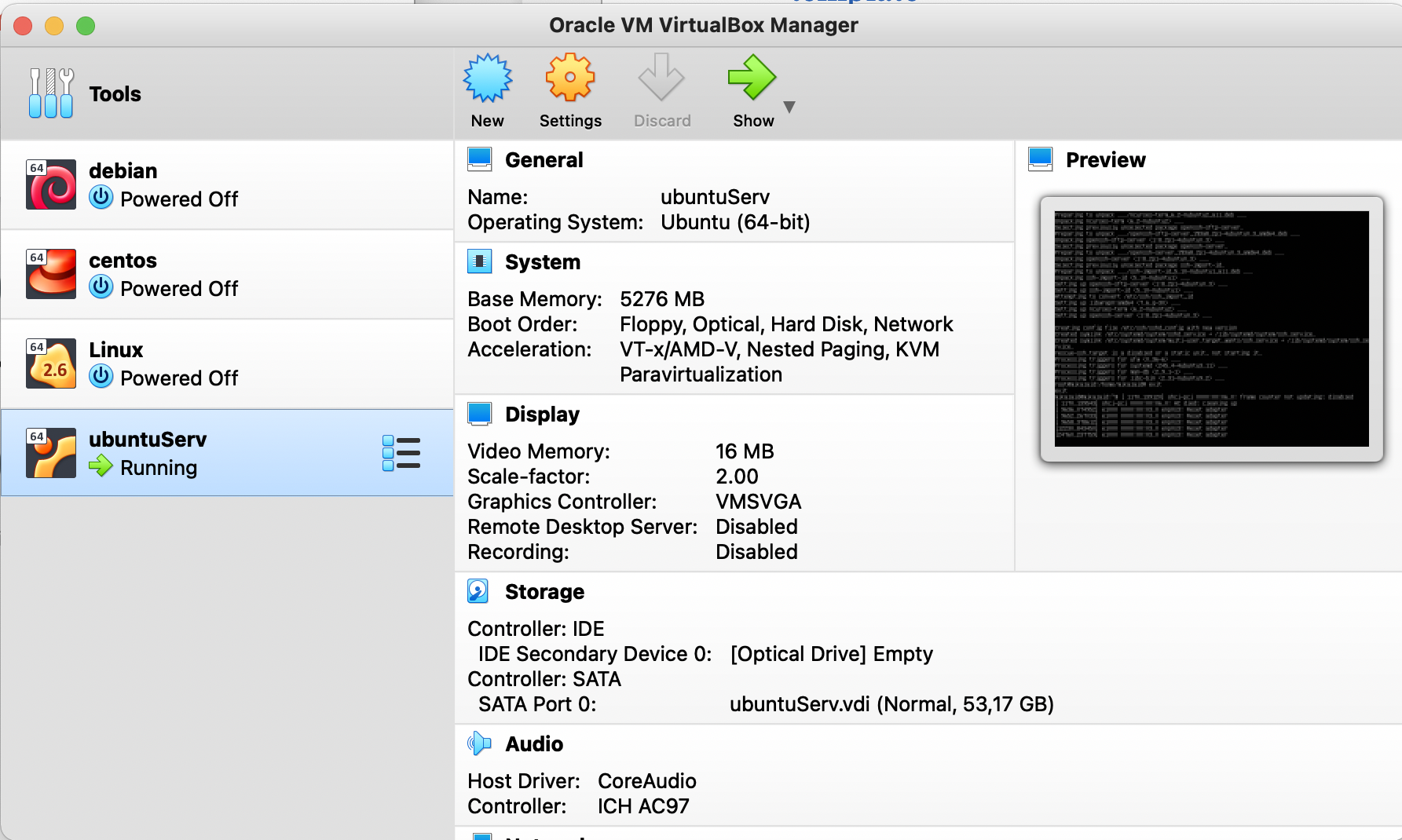
Task: Click the New virtual machine icon
Action: (x=487, y=78)
